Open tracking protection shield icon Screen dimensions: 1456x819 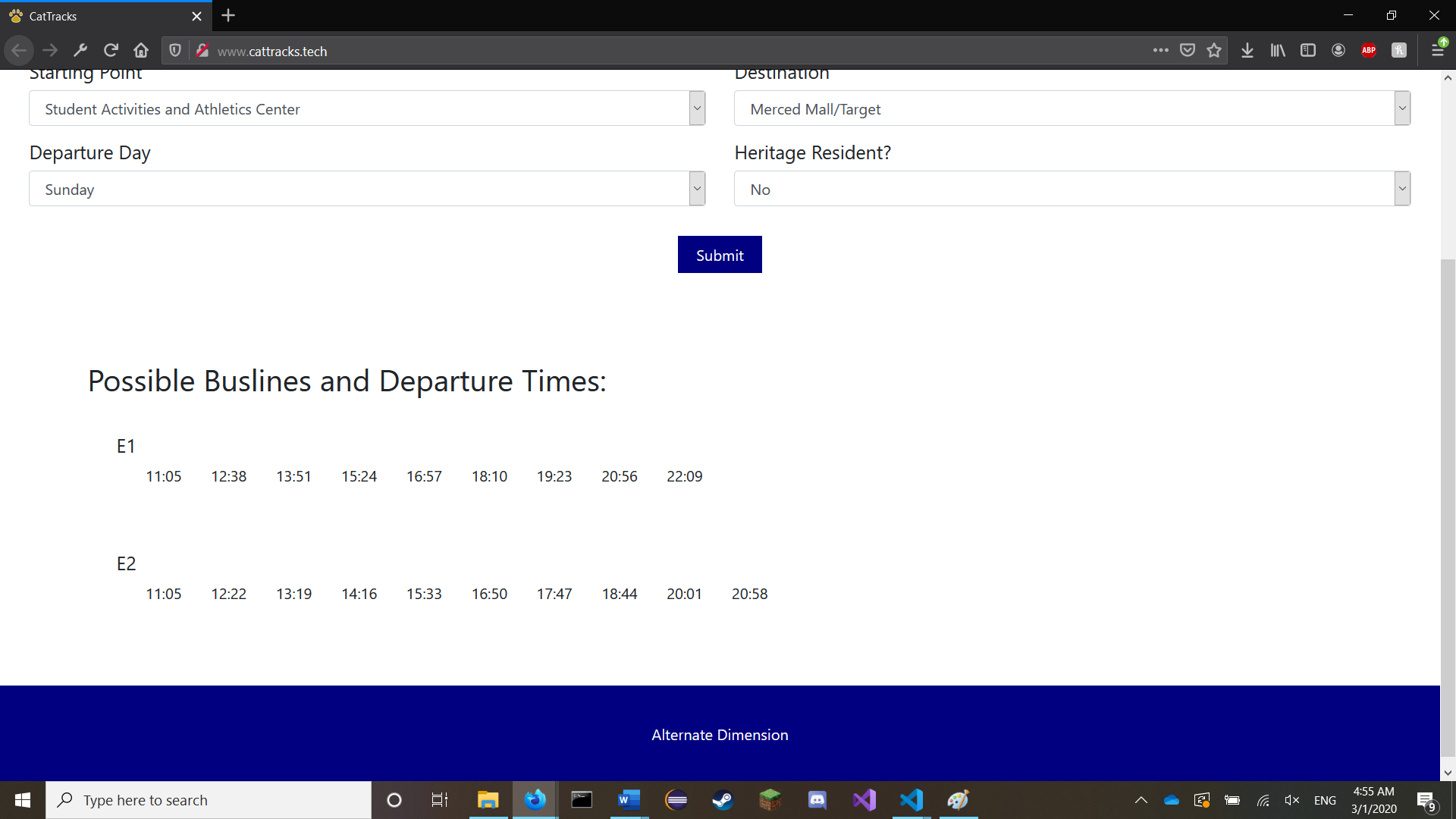[x=175, y=50]
